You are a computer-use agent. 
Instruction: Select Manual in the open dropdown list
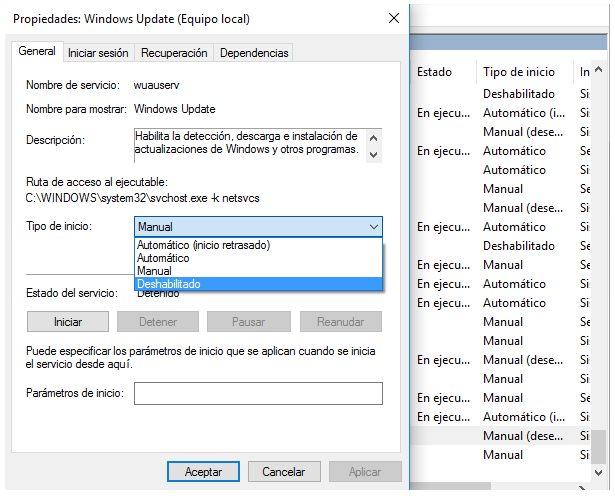coord(154,271)
